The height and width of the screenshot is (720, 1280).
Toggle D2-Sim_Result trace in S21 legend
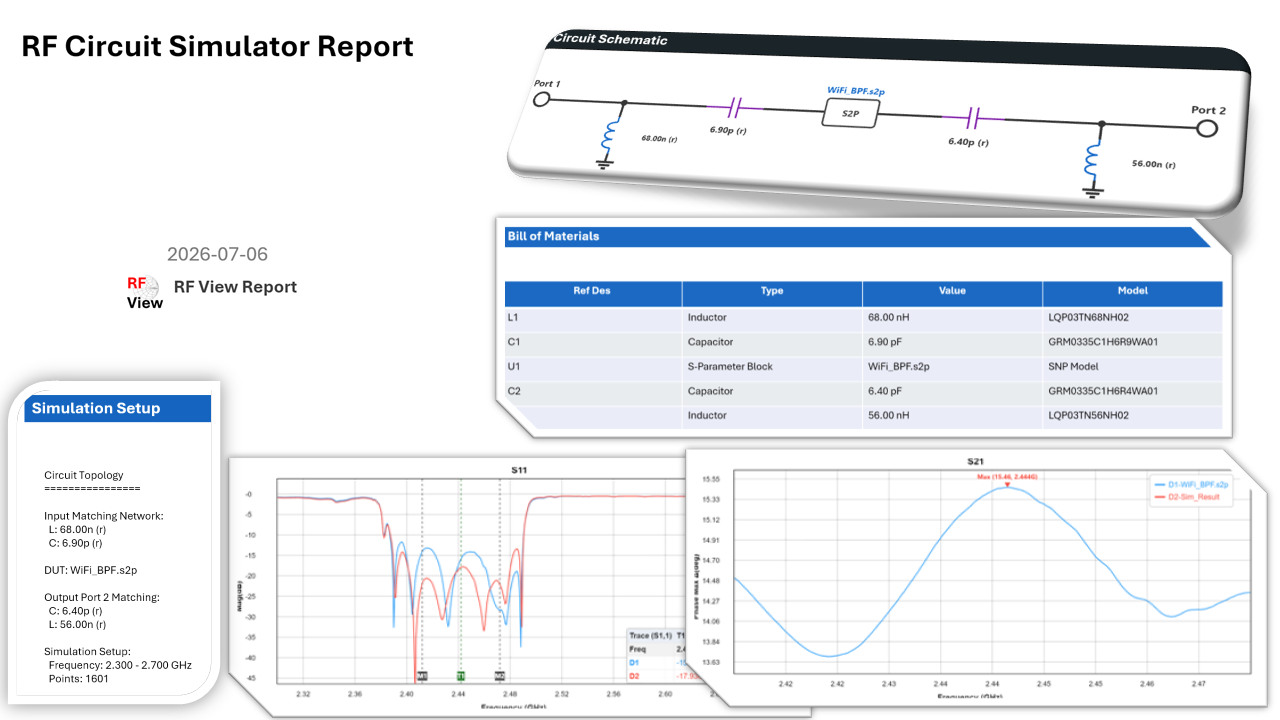point(1187,497)
